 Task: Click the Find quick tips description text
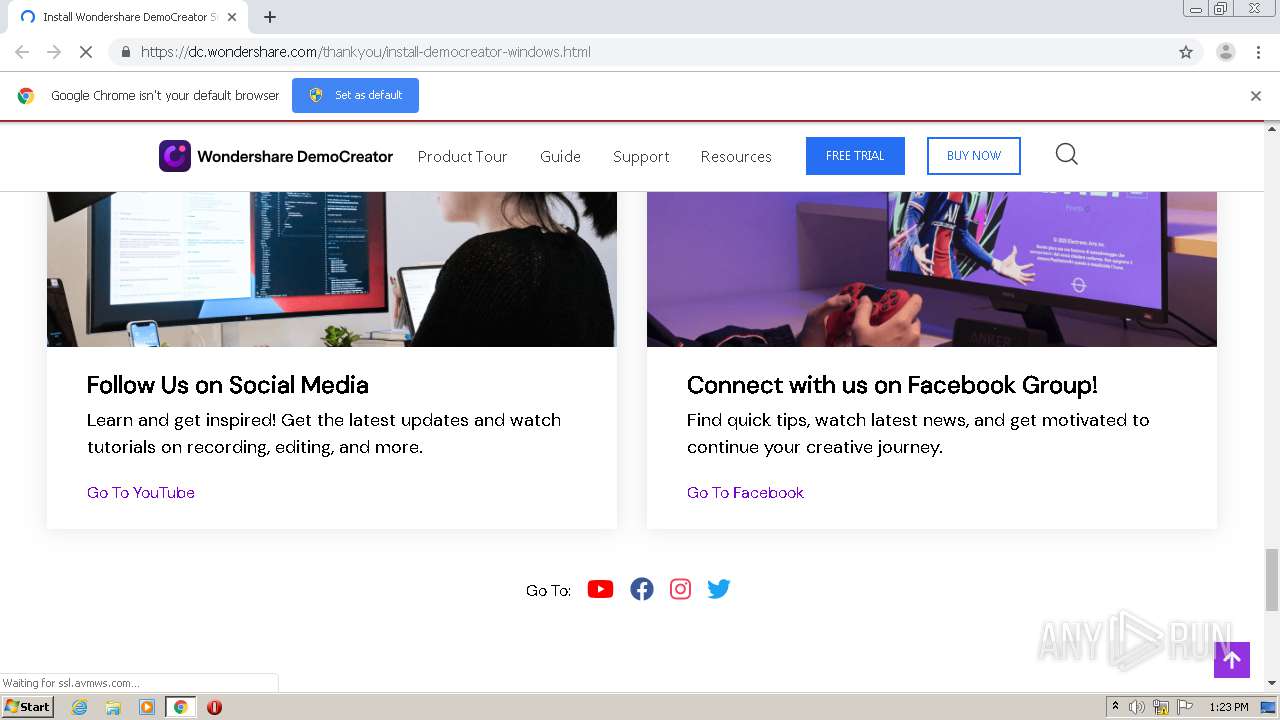pos(918,433)
